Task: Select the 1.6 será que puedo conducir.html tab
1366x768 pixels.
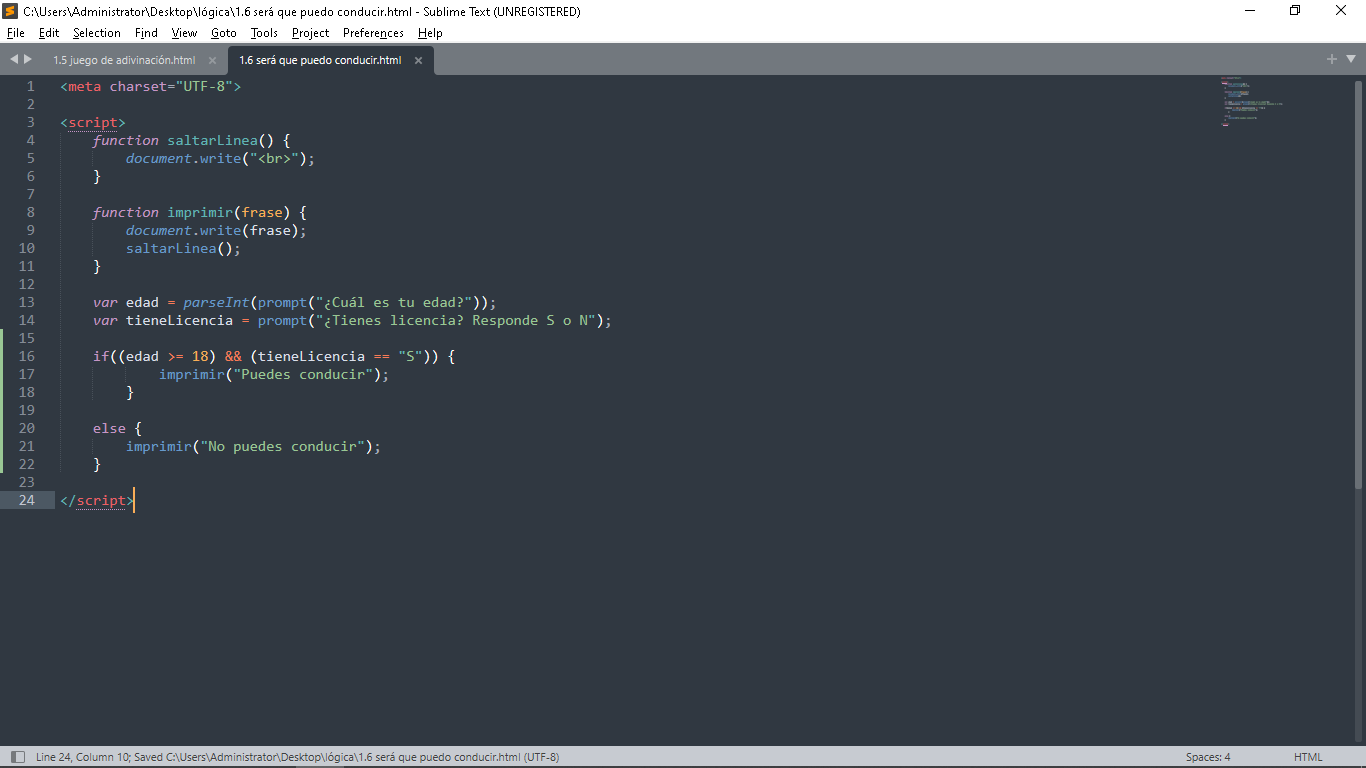Action: (320, 60)
